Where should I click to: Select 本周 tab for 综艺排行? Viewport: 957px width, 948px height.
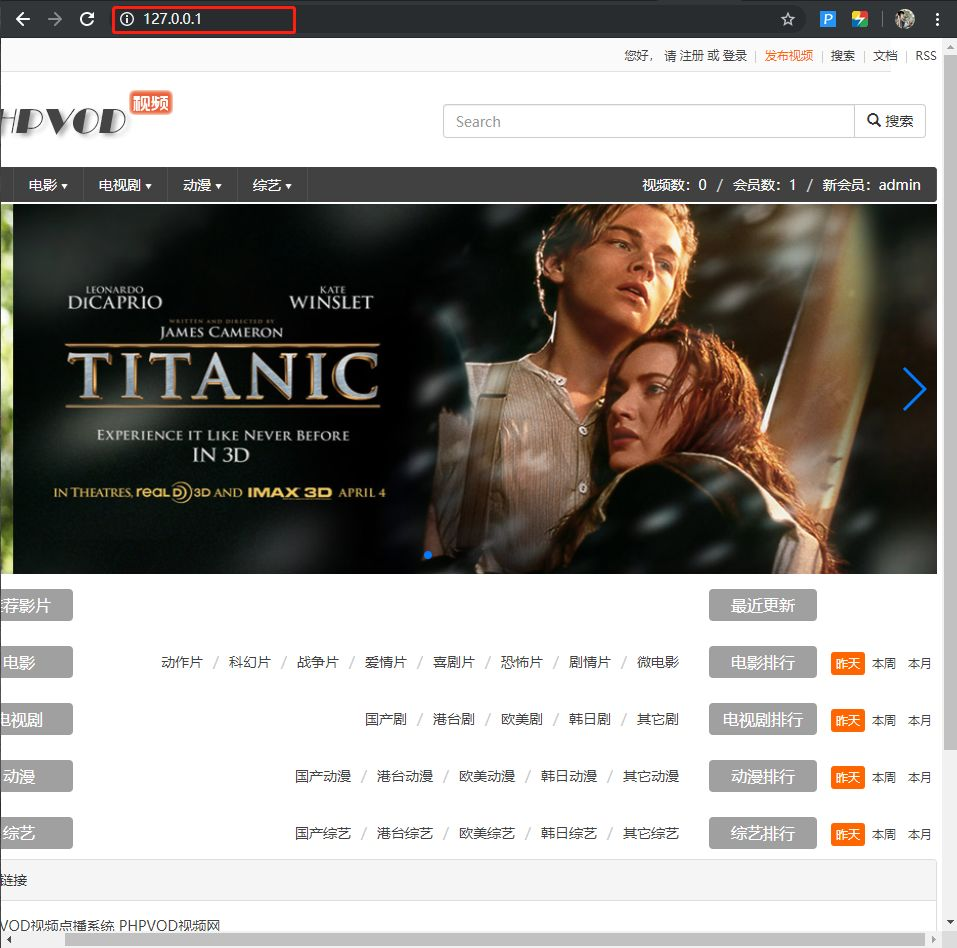(884, 834)
